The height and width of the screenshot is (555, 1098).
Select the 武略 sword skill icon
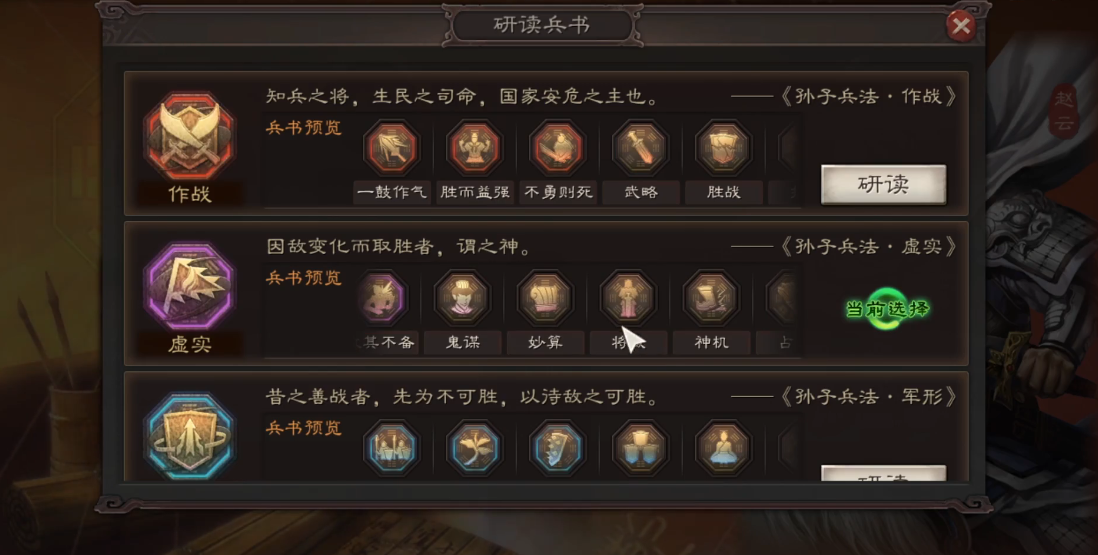640,148
